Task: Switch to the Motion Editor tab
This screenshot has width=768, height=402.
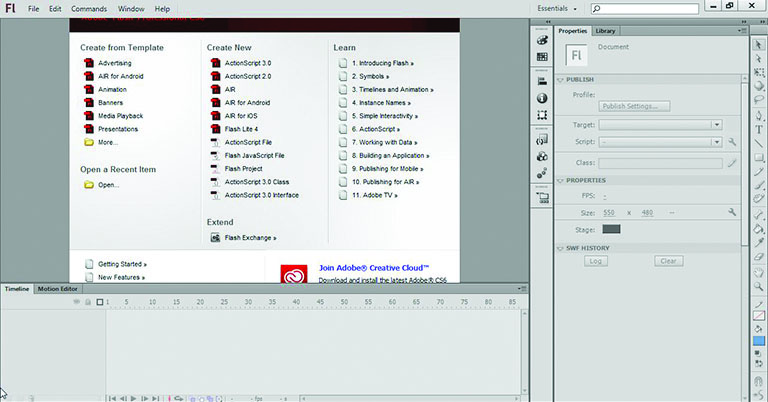Action: [58, 289]
